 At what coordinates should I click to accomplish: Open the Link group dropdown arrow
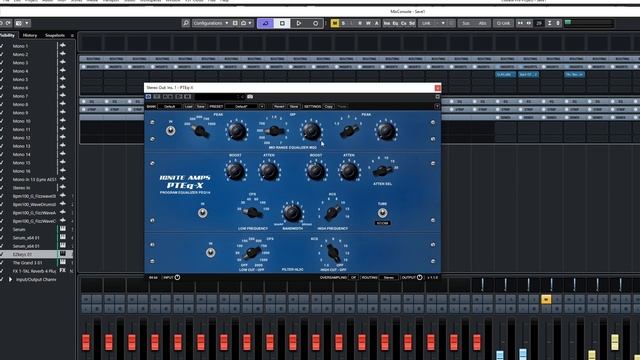click(x=443, y=23)
